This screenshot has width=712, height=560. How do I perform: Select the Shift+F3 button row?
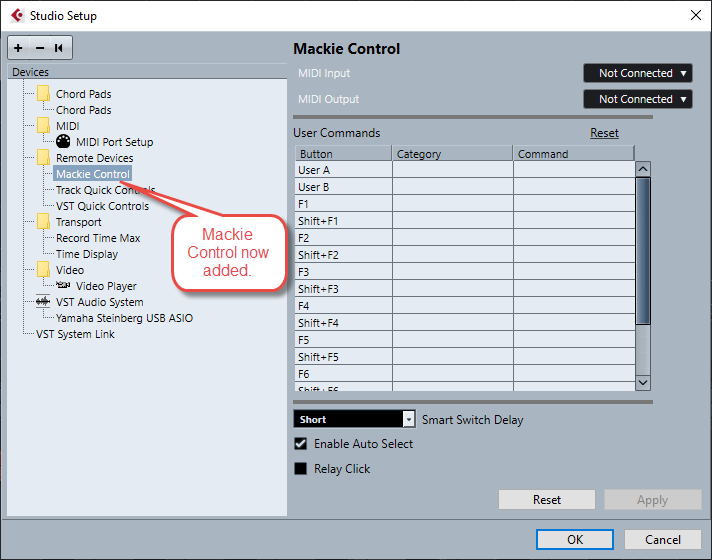(465, 289)
